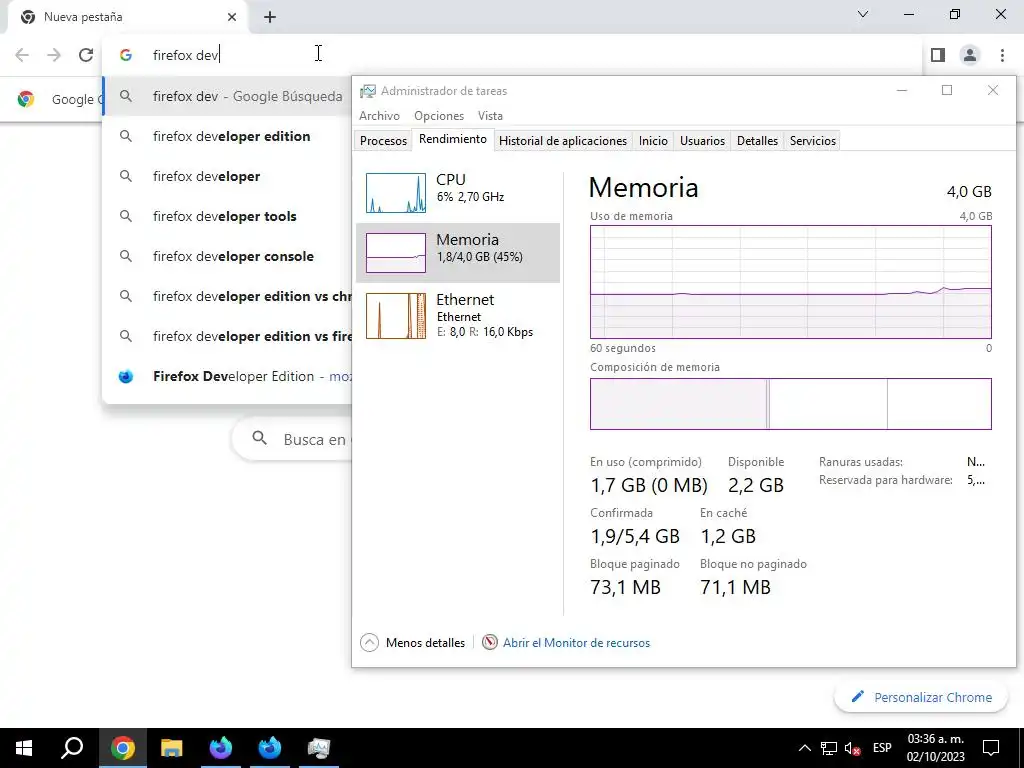
Task: Switch to the Historial de aplicaciones tab
Action: pyautogui.click(x=563, y=140)
